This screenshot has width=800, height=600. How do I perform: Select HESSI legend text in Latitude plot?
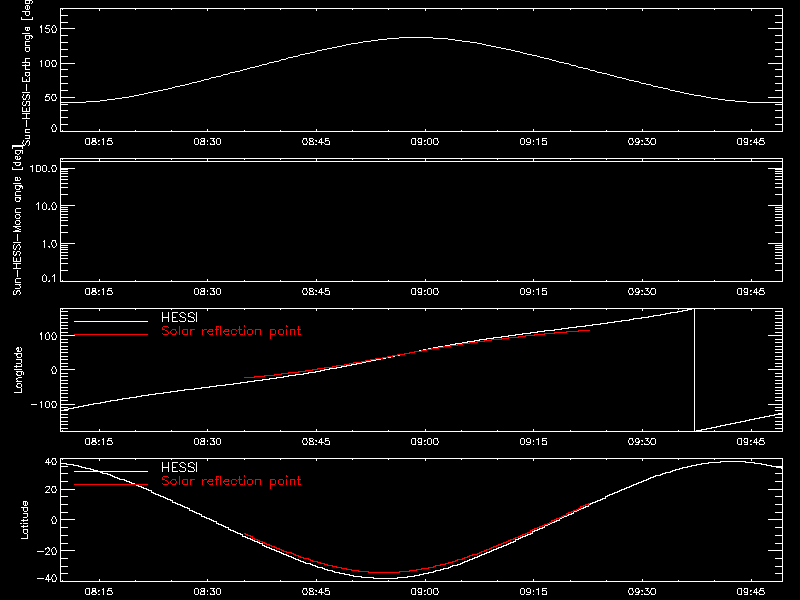(x=179, y=467)
